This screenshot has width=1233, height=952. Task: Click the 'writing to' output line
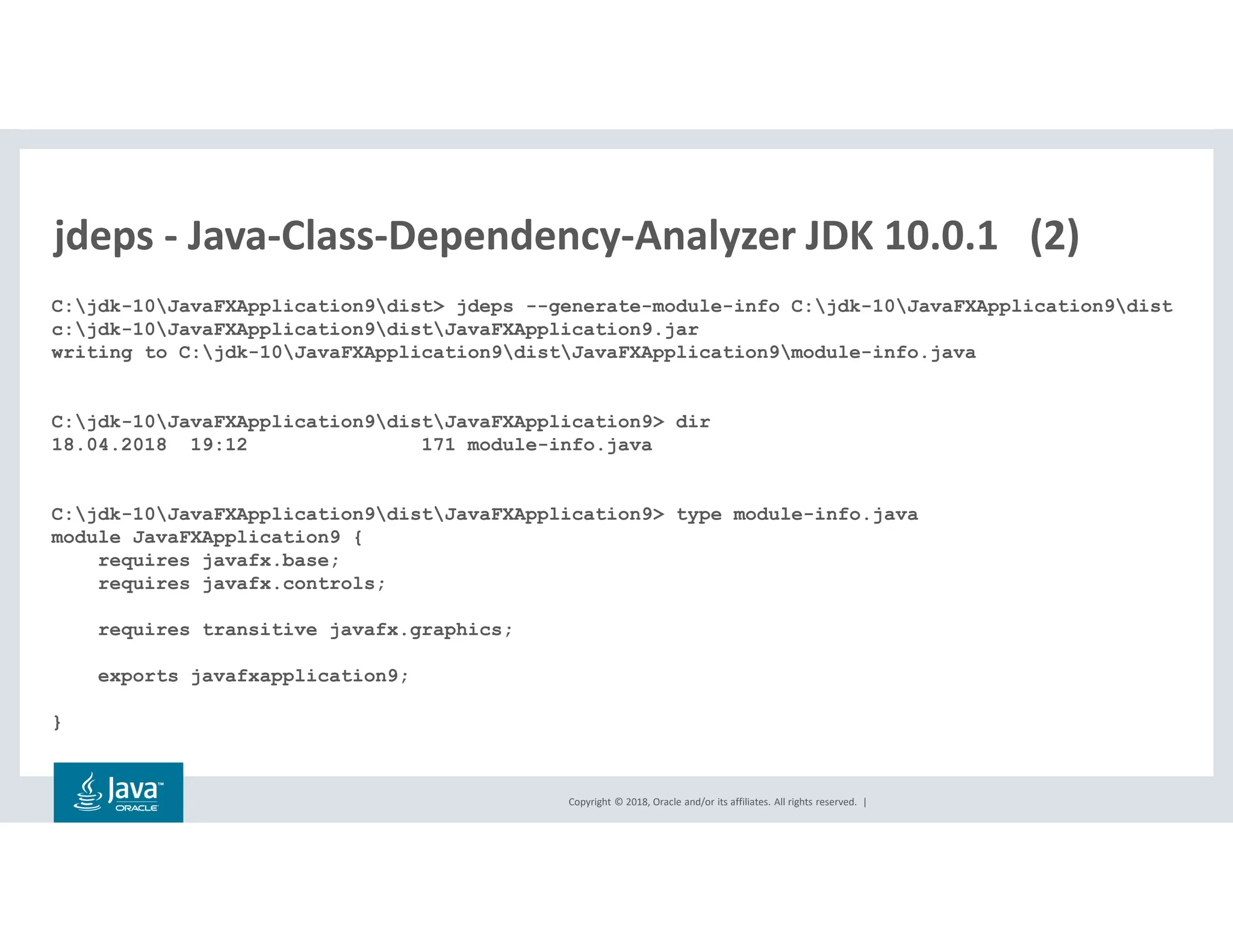click(513, 353)
